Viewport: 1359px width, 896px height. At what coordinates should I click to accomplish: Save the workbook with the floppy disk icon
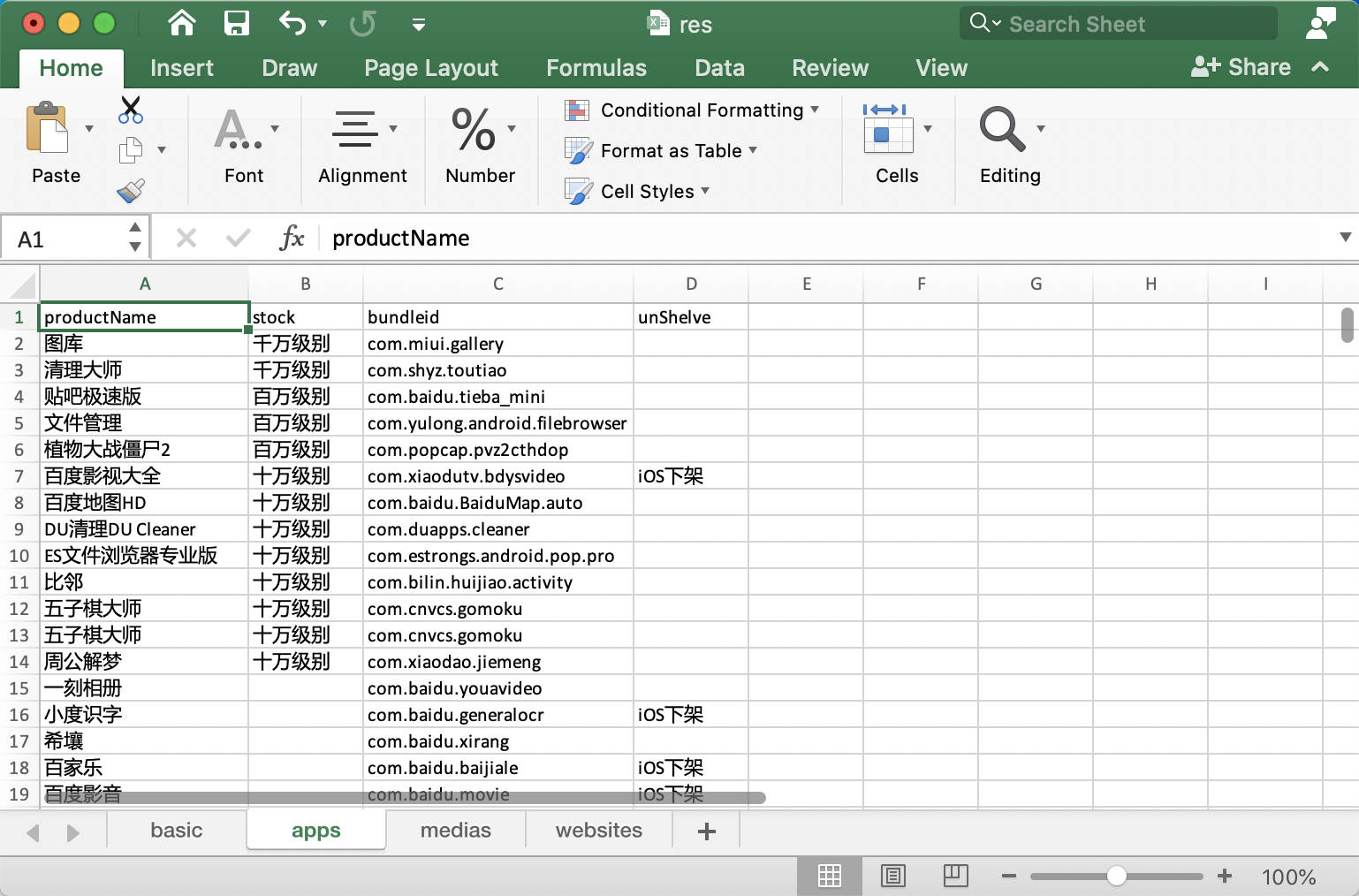236,23
